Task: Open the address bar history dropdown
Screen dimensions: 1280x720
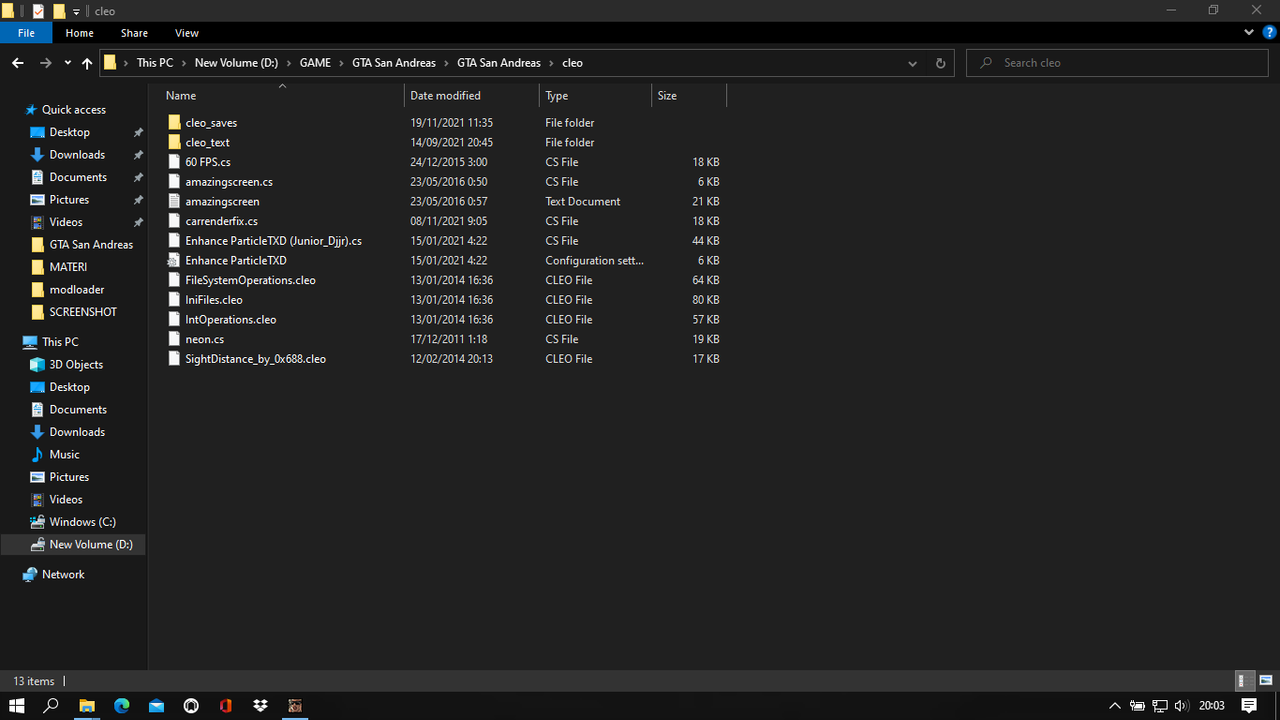Action: [912, 63]
